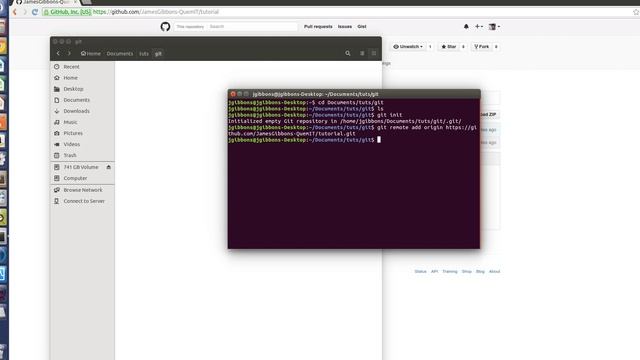The width and height of the screenshot is (640, 360).
Task: Open Gist in GitHub header
Action: (362, 27)
